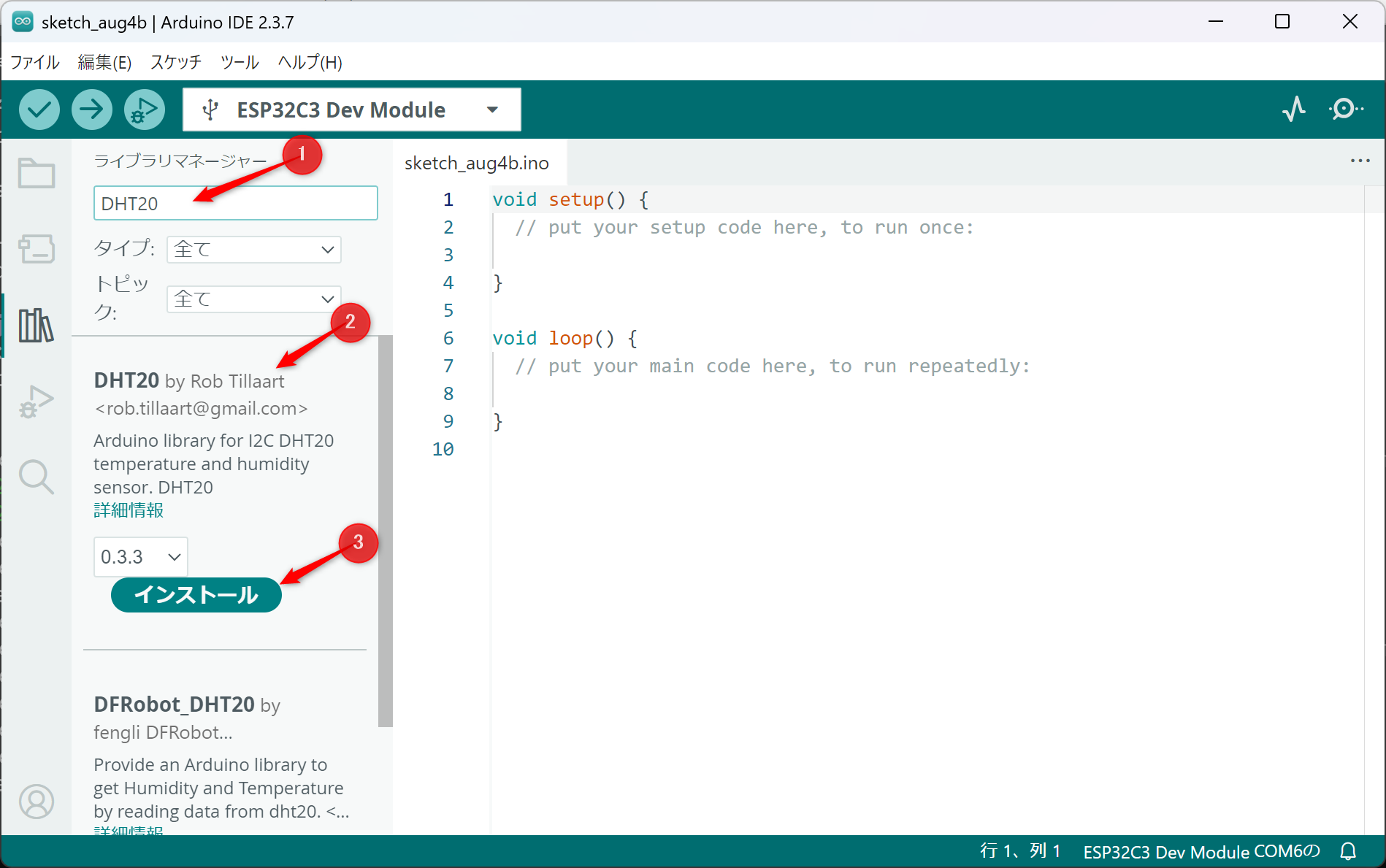Click the DFRobot_DHT20 library title
This screenshot has height=868, width=1386.
click(x=174, y=704)
